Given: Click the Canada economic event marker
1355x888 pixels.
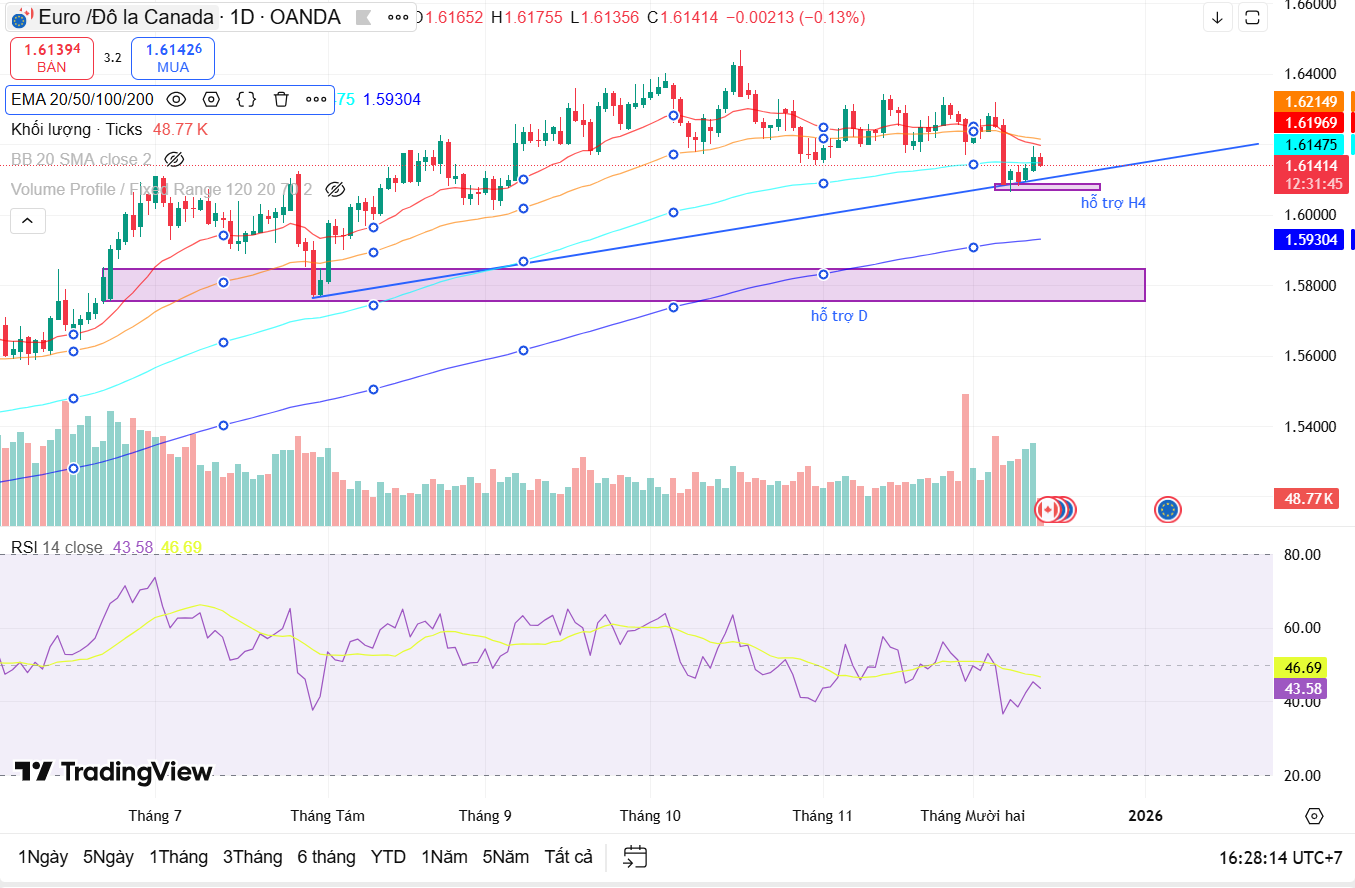Looking at the screenshot, I should click(x=1047, y=510).
